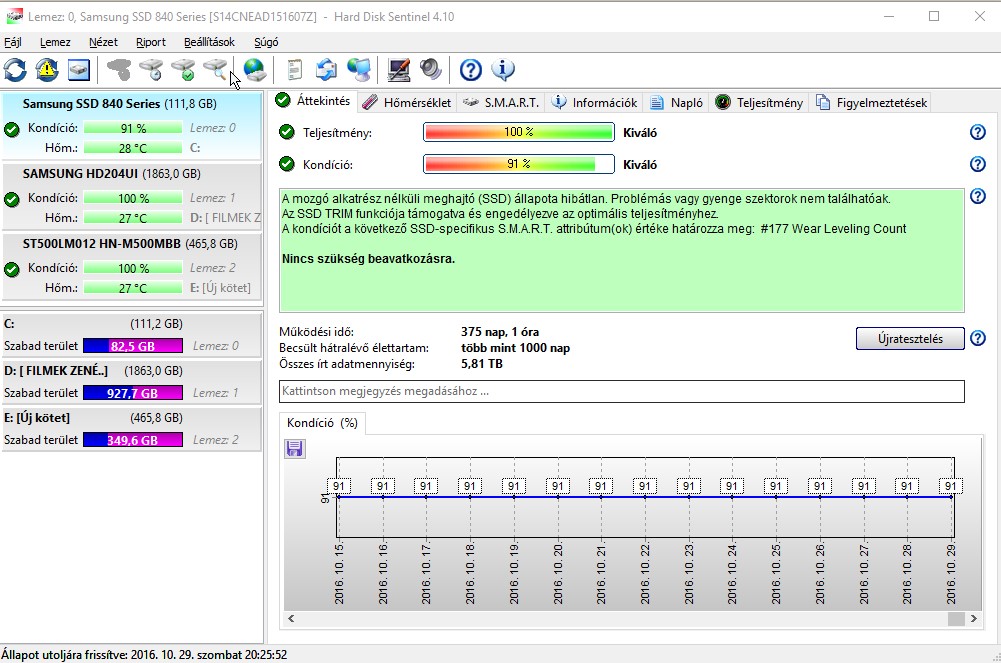The height and width of the screenshot is (663, 1001).
Task: Click the D: free space 927,7 GB bar
Action: (133, 393)
